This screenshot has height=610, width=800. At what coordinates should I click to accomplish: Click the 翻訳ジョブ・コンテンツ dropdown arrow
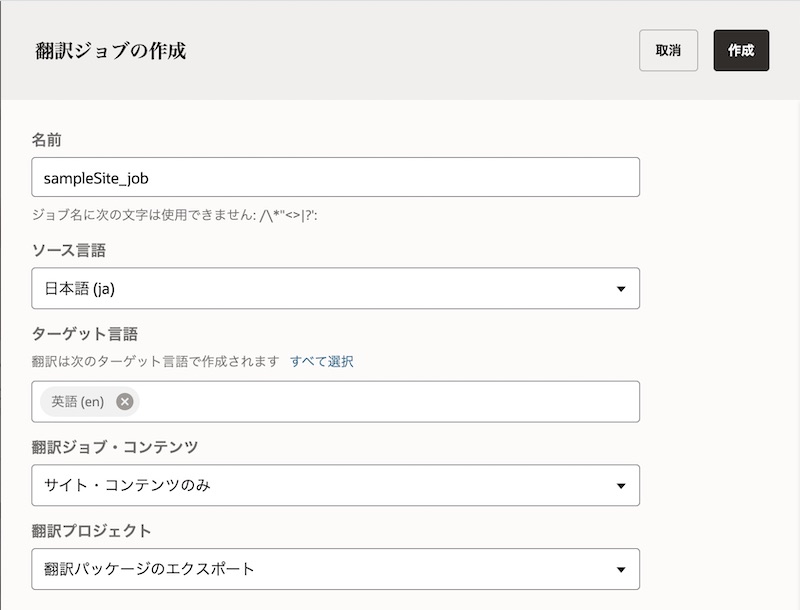[621, 486]
